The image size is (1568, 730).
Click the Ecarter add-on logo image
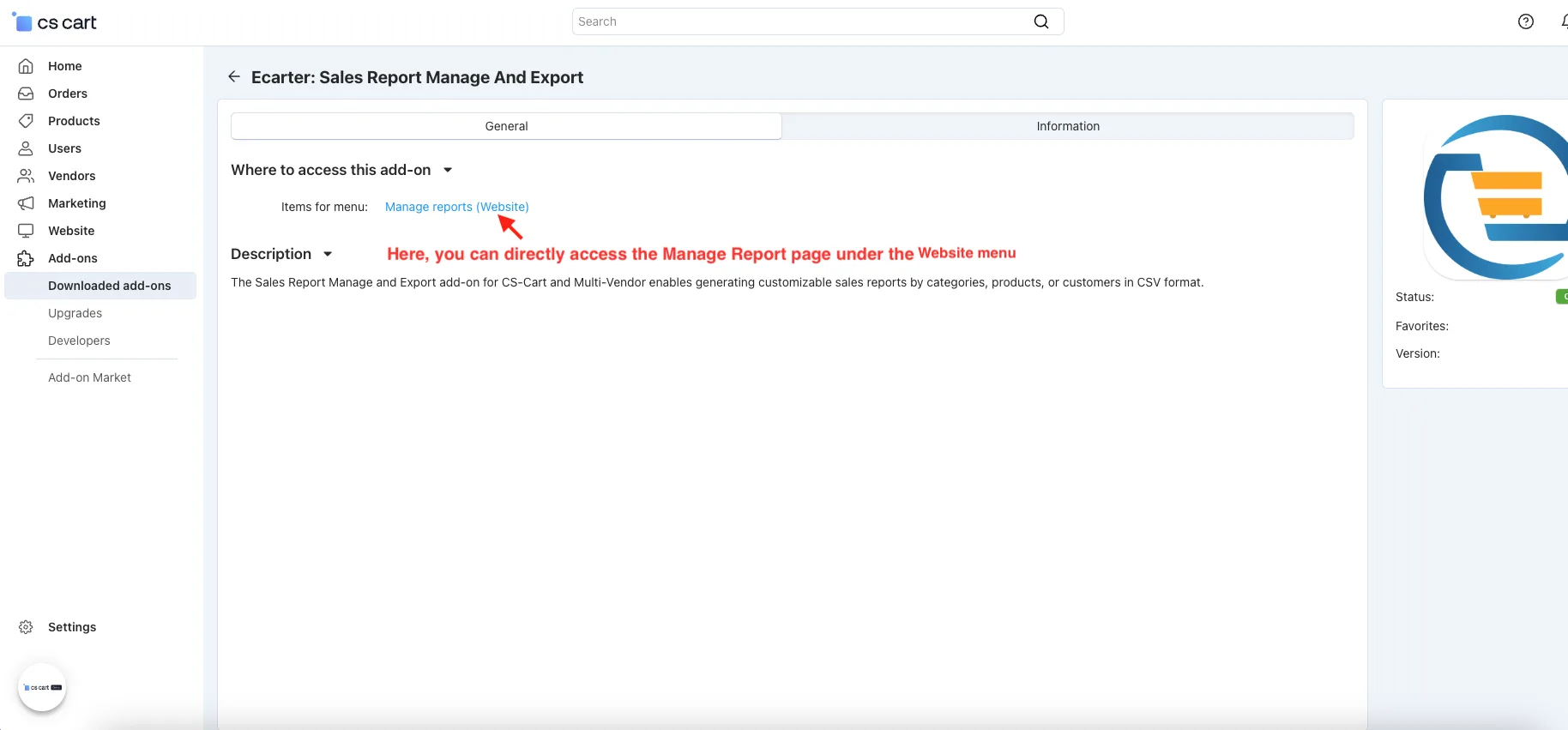click(x=1496, y=197)
